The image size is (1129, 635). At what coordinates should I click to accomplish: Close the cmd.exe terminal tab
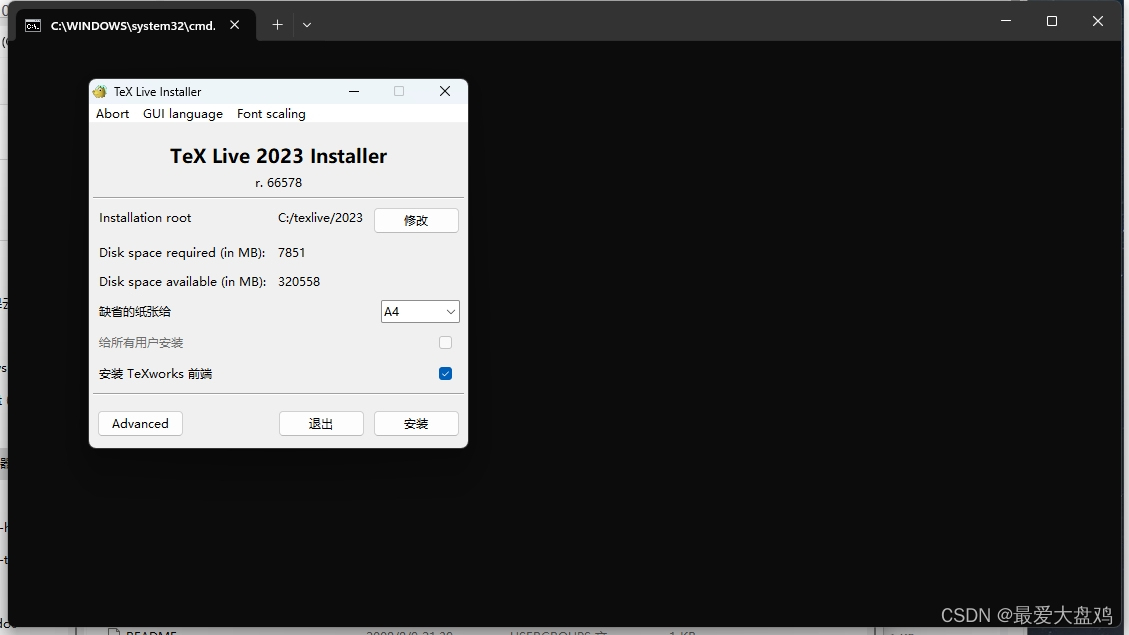point(235,25)
